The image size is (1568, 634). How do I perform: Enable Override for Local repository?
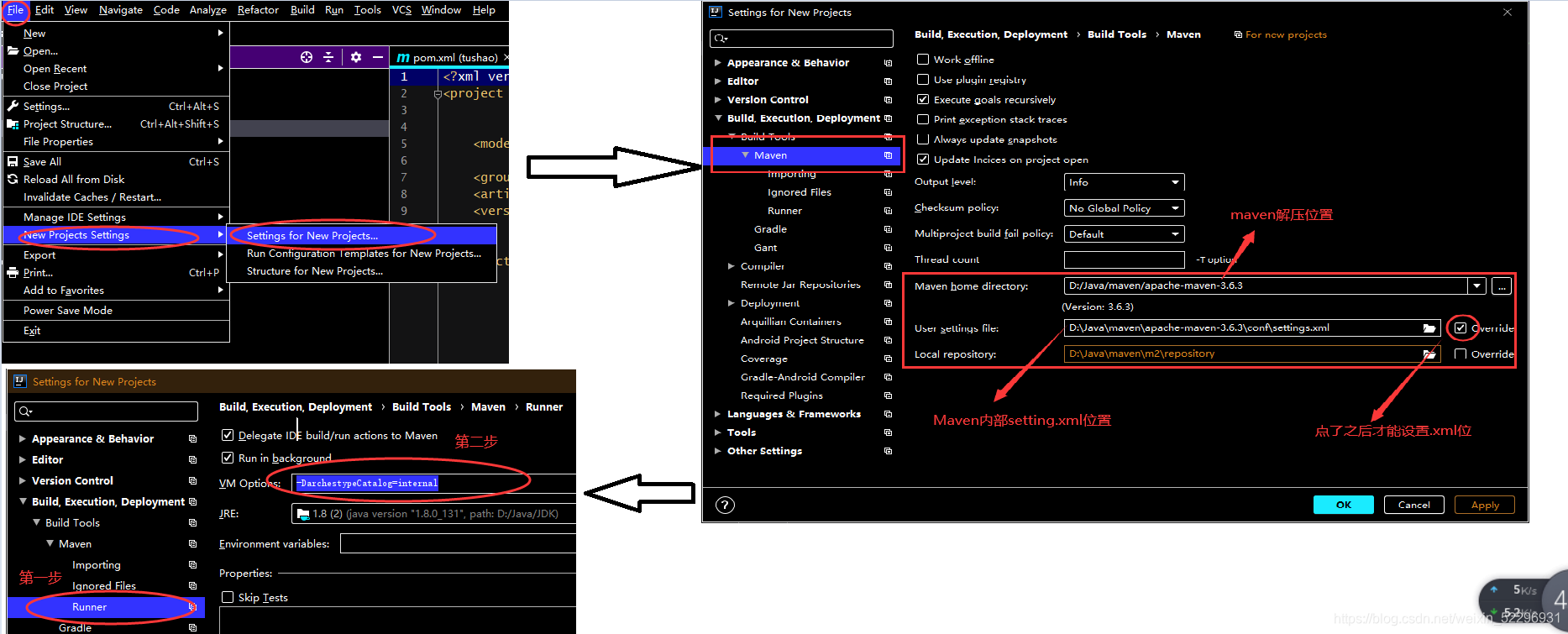click(1460, 354)
